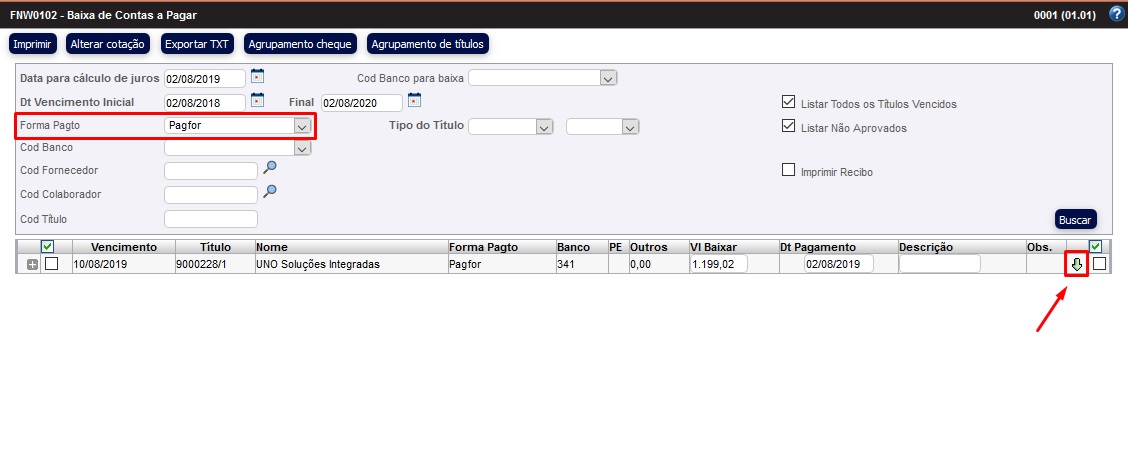Image resolution: width=1128 pixels, height=467 pixels.
Task: Expand the first Tipo do Título dropdown
Action: 543,127
